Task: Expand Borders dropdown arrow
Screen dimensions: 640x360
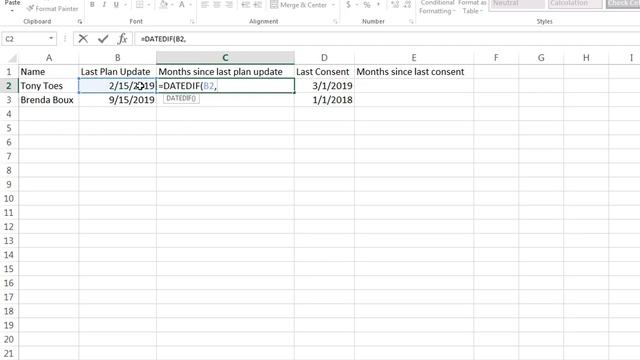Action: point(149,4)
